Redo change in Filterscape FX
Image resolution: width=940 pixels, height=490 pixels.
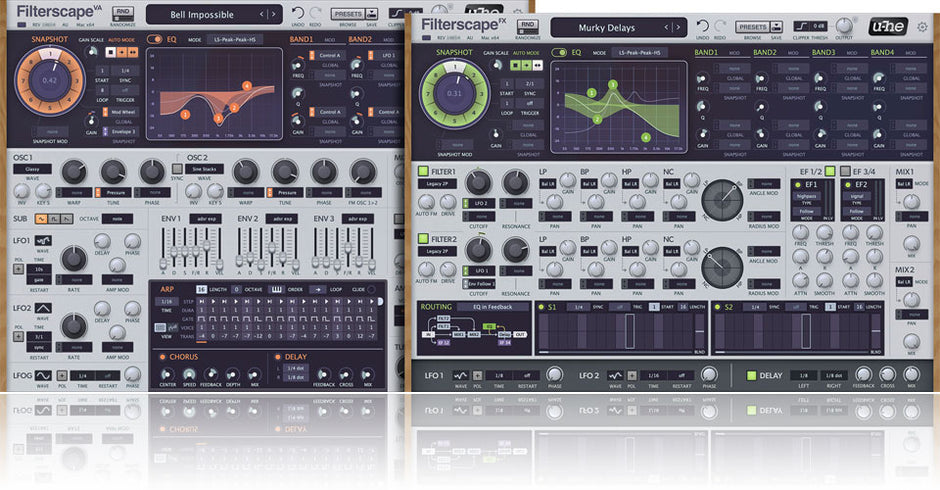pyautogui.click(x=720, y=26)
